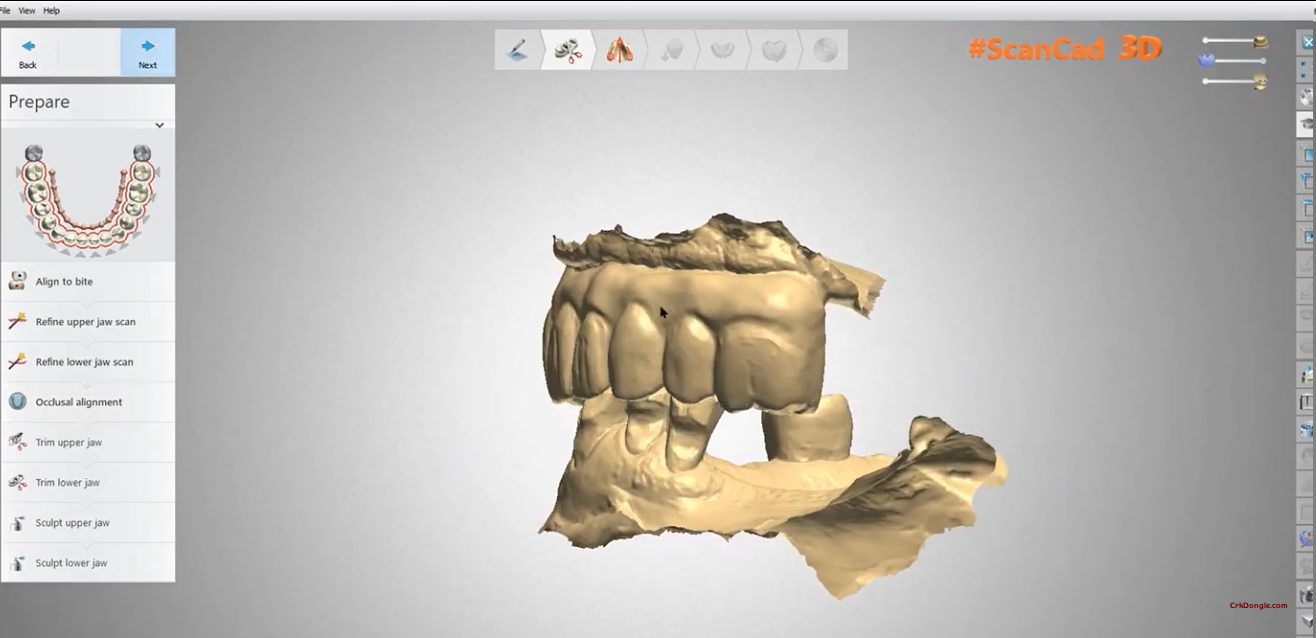Click the Next button
The height and width of the screenshot is (638, 1316).
point(148,53)
